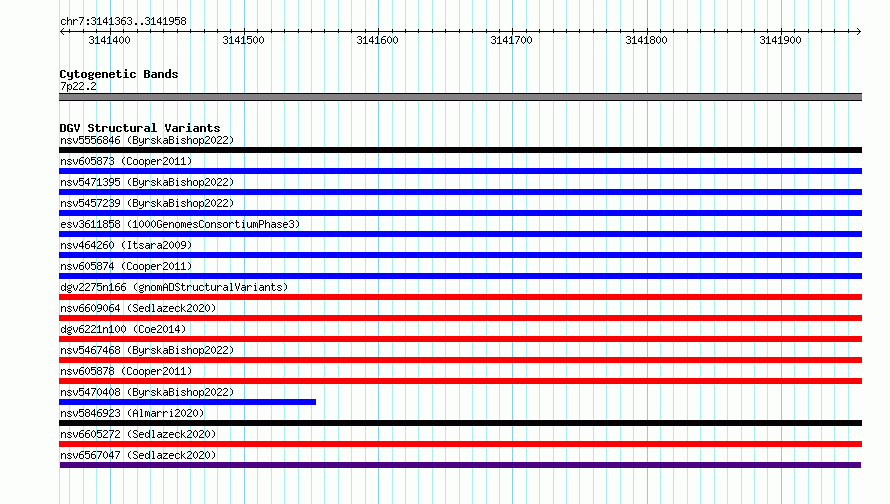Click ruler position 3141500
Viewport: 890px width, 504px height.
[x=244, y=40]
